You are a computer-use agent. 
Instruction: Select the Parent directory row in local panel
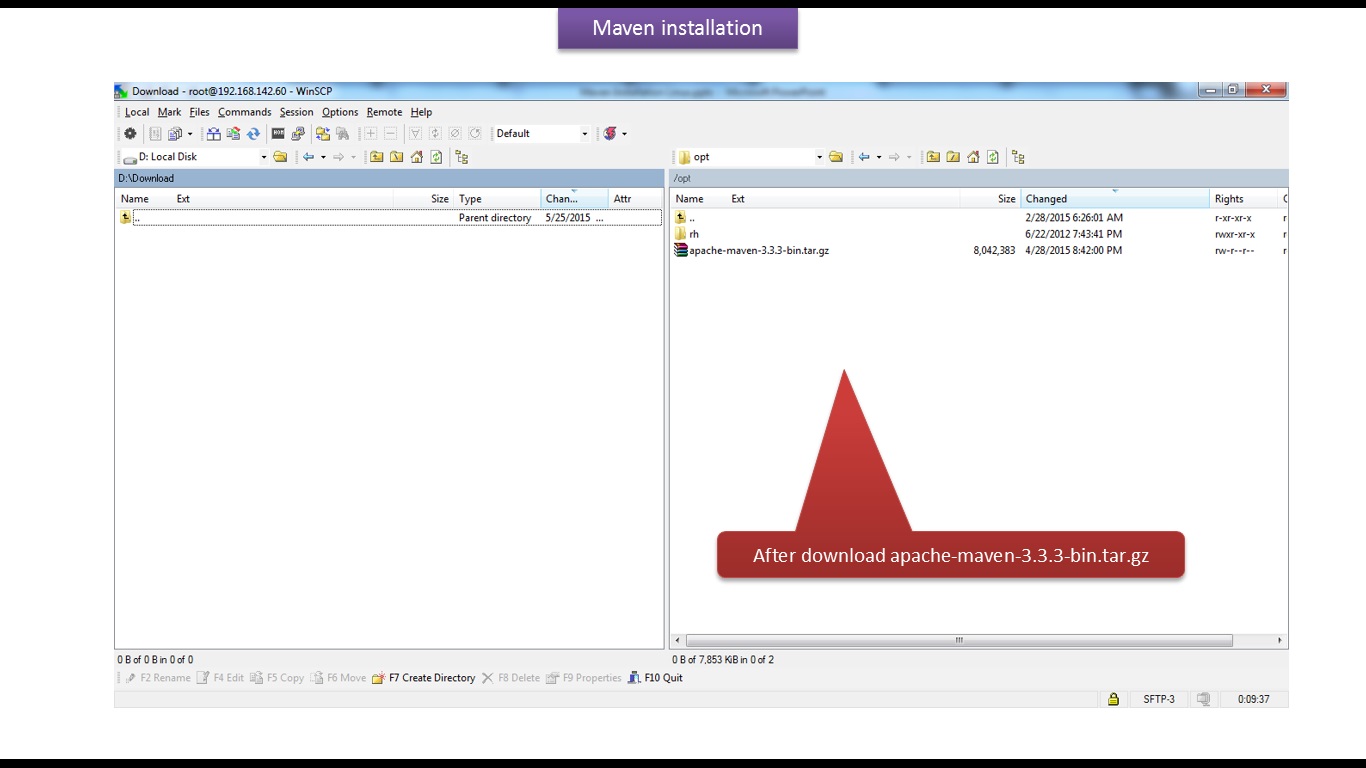coord(389,217)
